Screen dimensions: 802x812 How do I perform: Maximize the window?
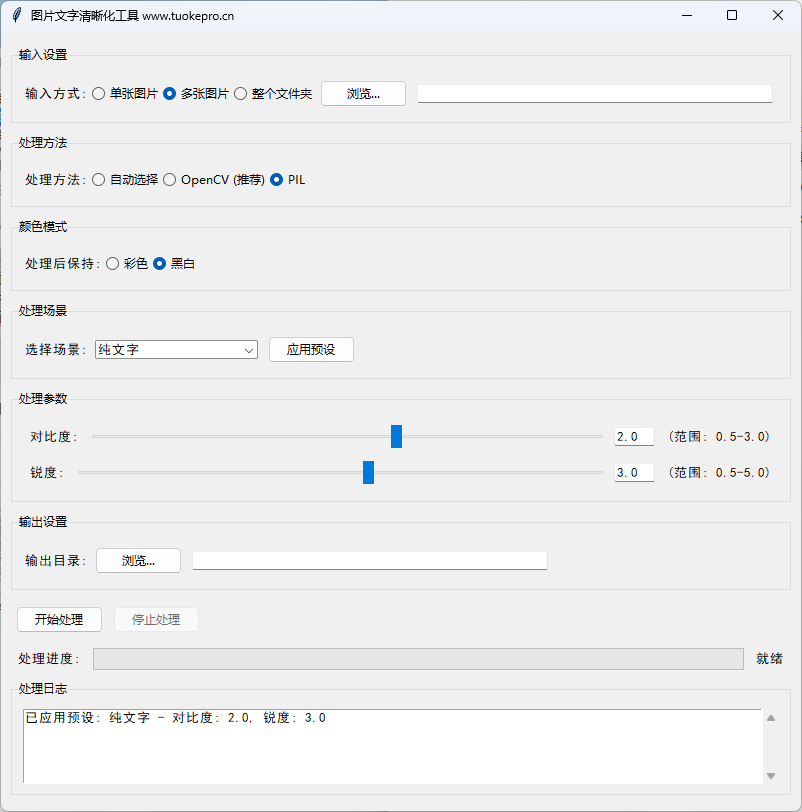point(732,16)
